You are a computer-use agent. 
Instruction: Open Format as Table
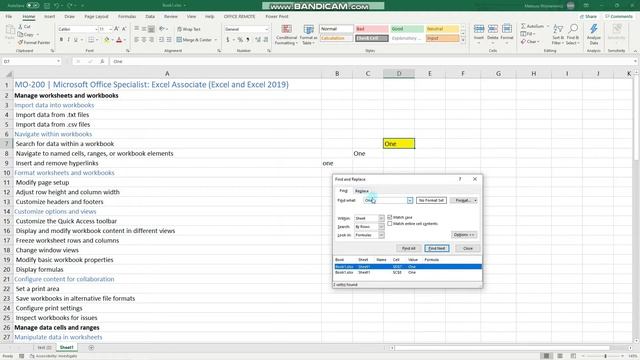point(309,35)
